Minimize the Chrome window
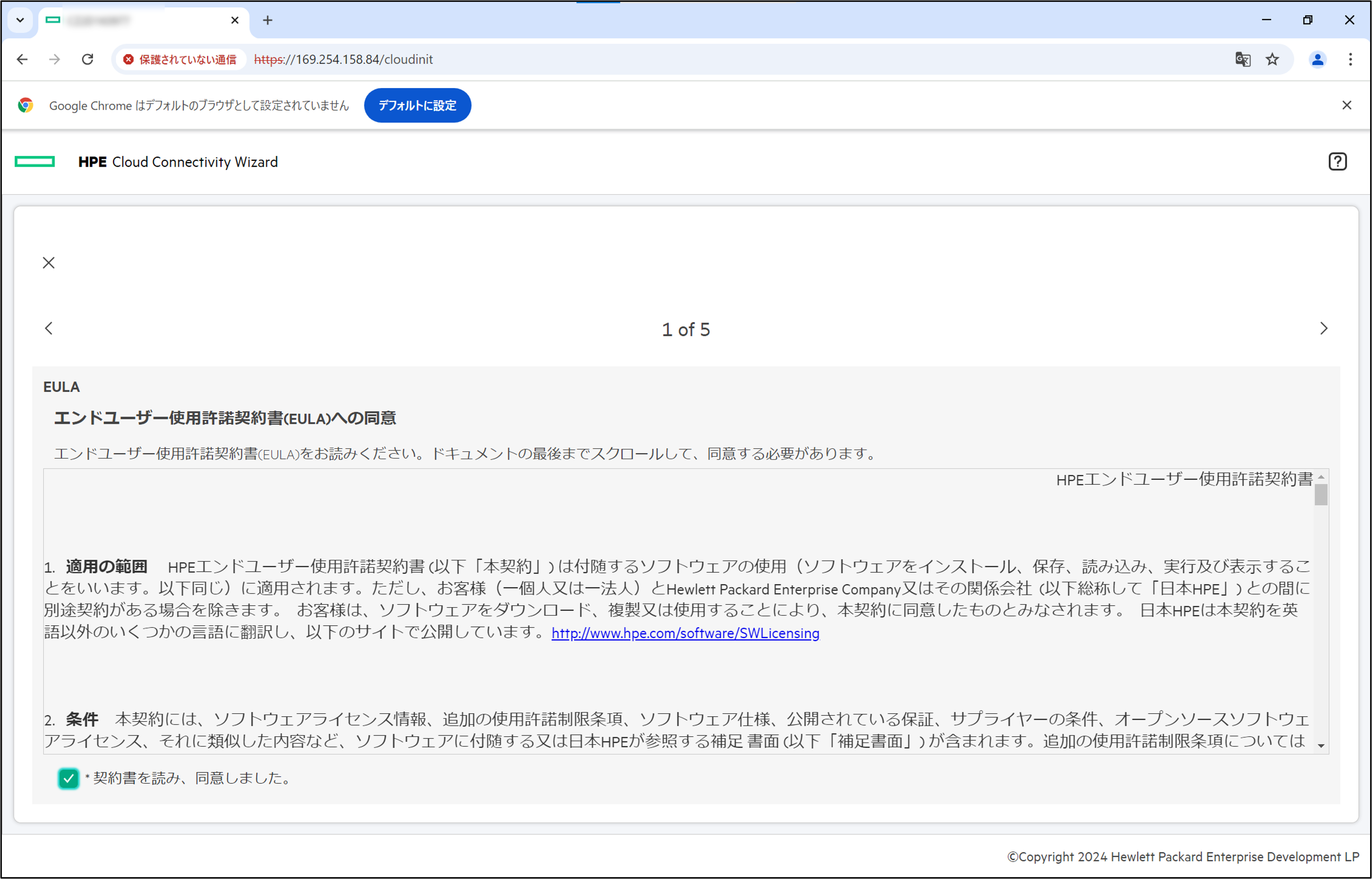This screenshot has height=879, width=1372. coord(1266,20)
